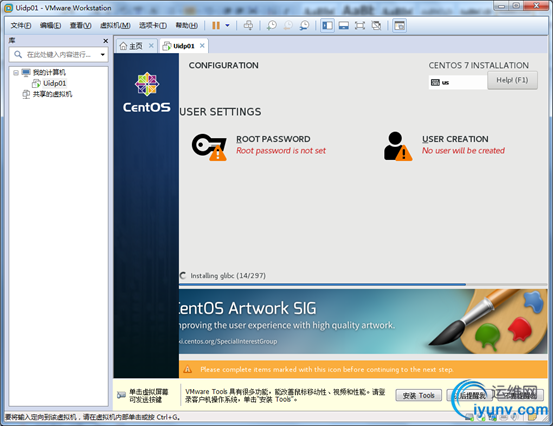
Task: Click 'No user will be created' text
Action: click(x=463, y=150)
